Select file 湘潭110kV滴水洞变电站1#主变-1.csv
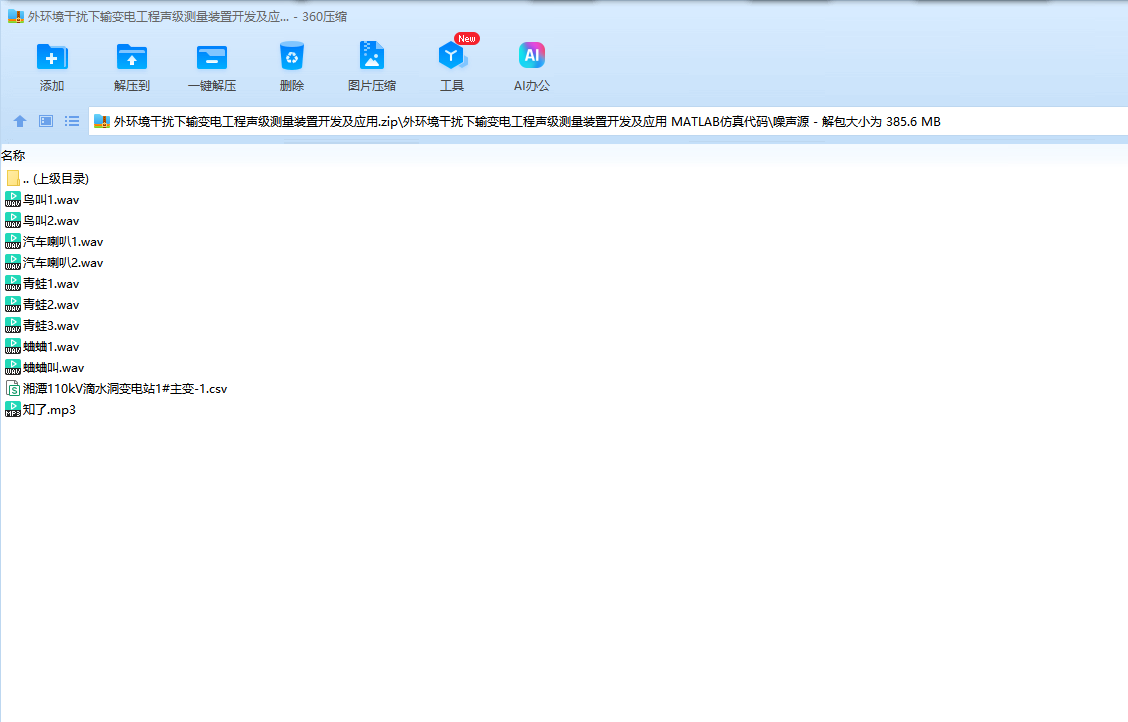This screenshot has width=1128, height=722. coord(117,388)
